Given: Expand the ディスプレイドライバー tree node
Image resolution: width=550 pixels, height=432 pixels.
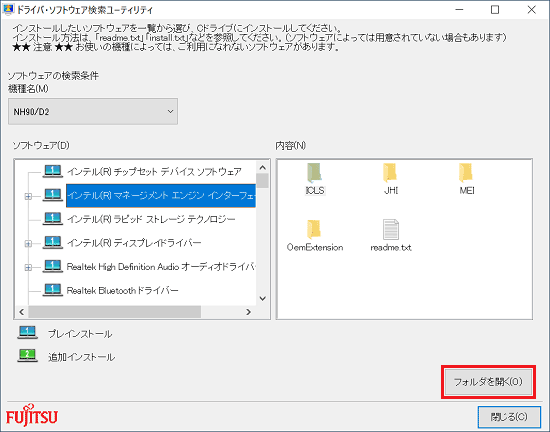Looking at the screenshot, I should (x=28, y=244).
